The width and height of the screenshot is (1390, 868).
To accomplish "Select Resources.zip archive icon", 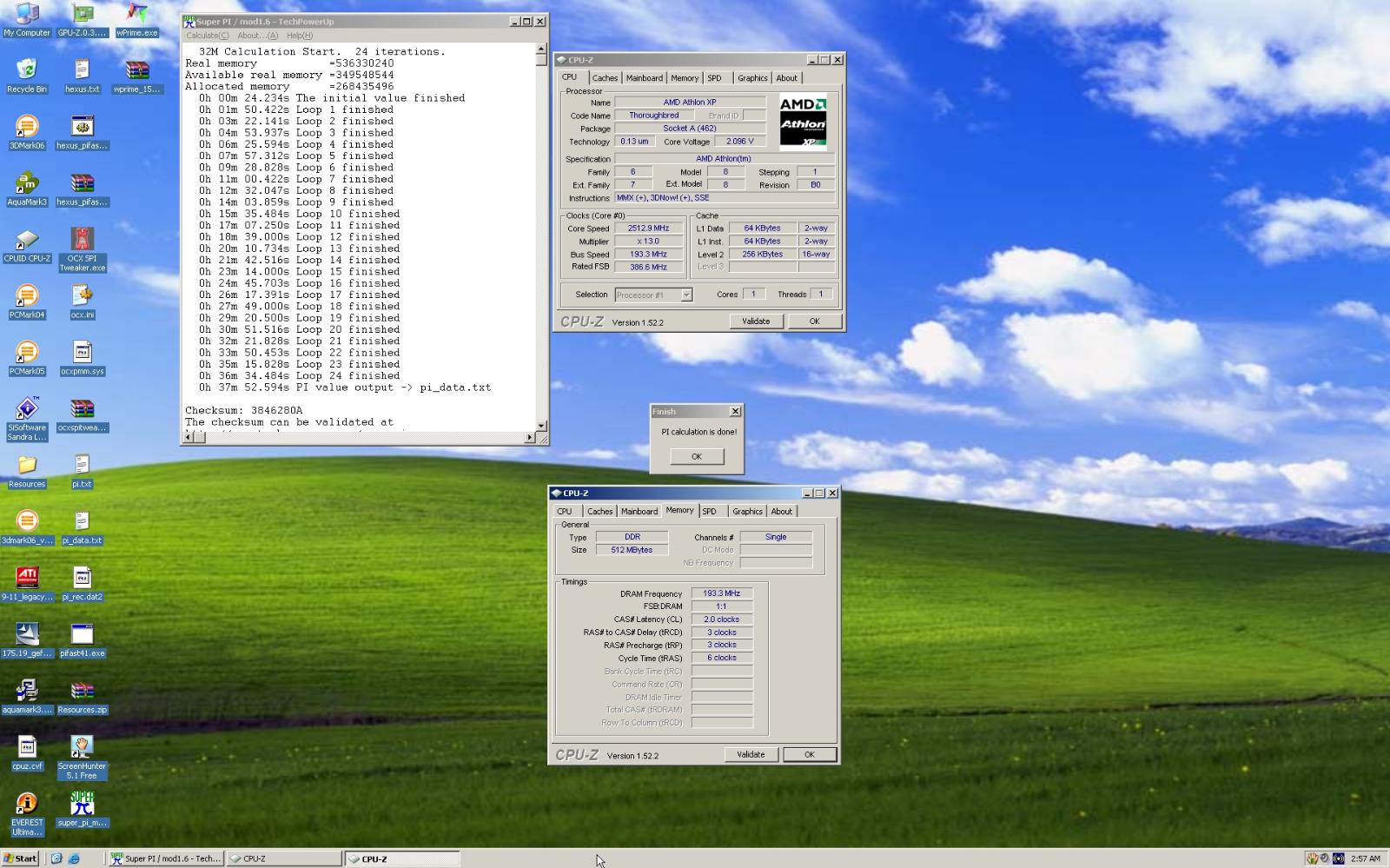I will point(82,697).
